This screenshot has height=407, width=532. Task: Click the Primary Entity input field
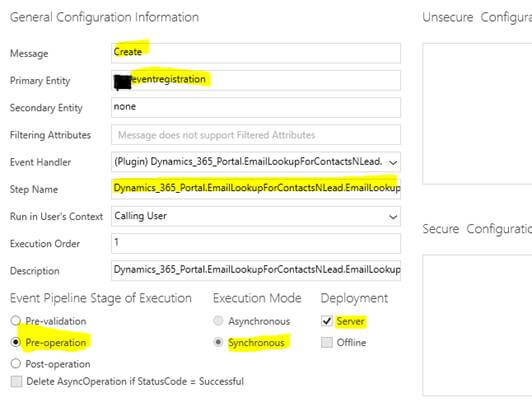256,80
